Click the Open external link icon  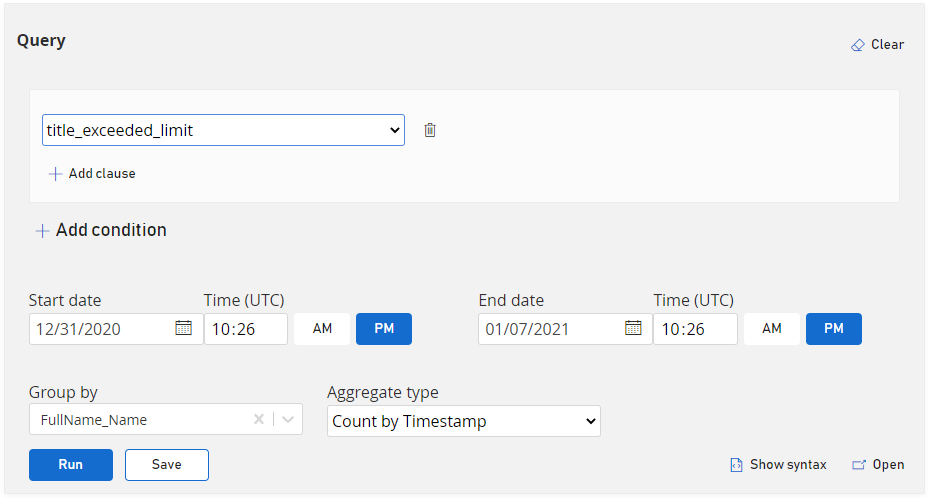[858, 465]
